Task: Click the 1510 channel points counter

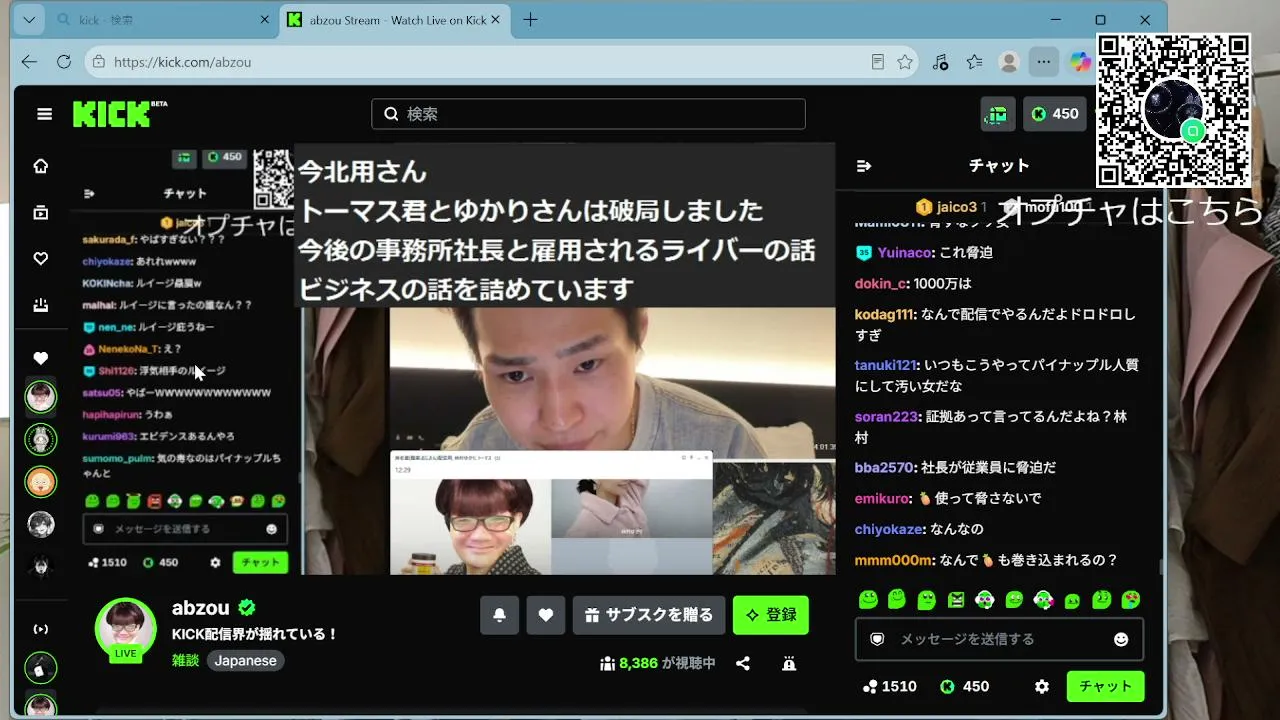Action: point(889,687)
